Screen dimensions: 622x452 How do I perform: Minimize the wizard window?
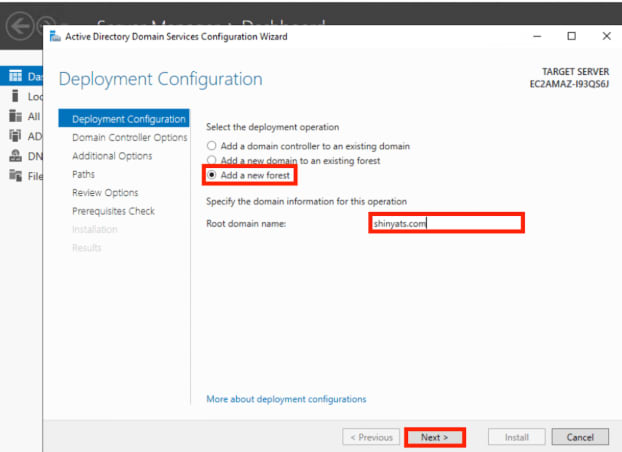click(x=537, y=36)
